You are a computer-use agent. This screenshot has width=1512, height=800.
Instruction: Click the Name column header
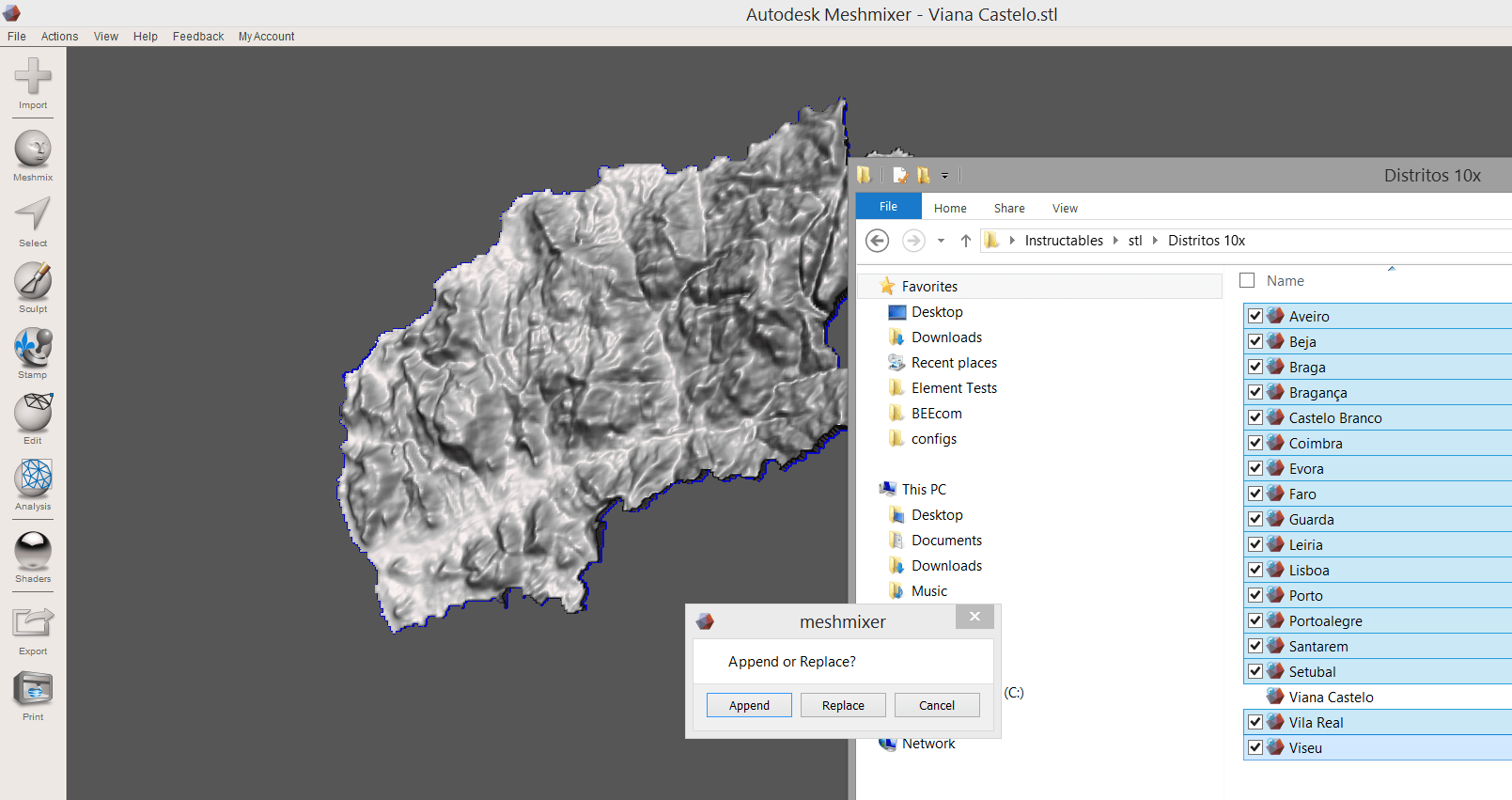coord(1286,281)
